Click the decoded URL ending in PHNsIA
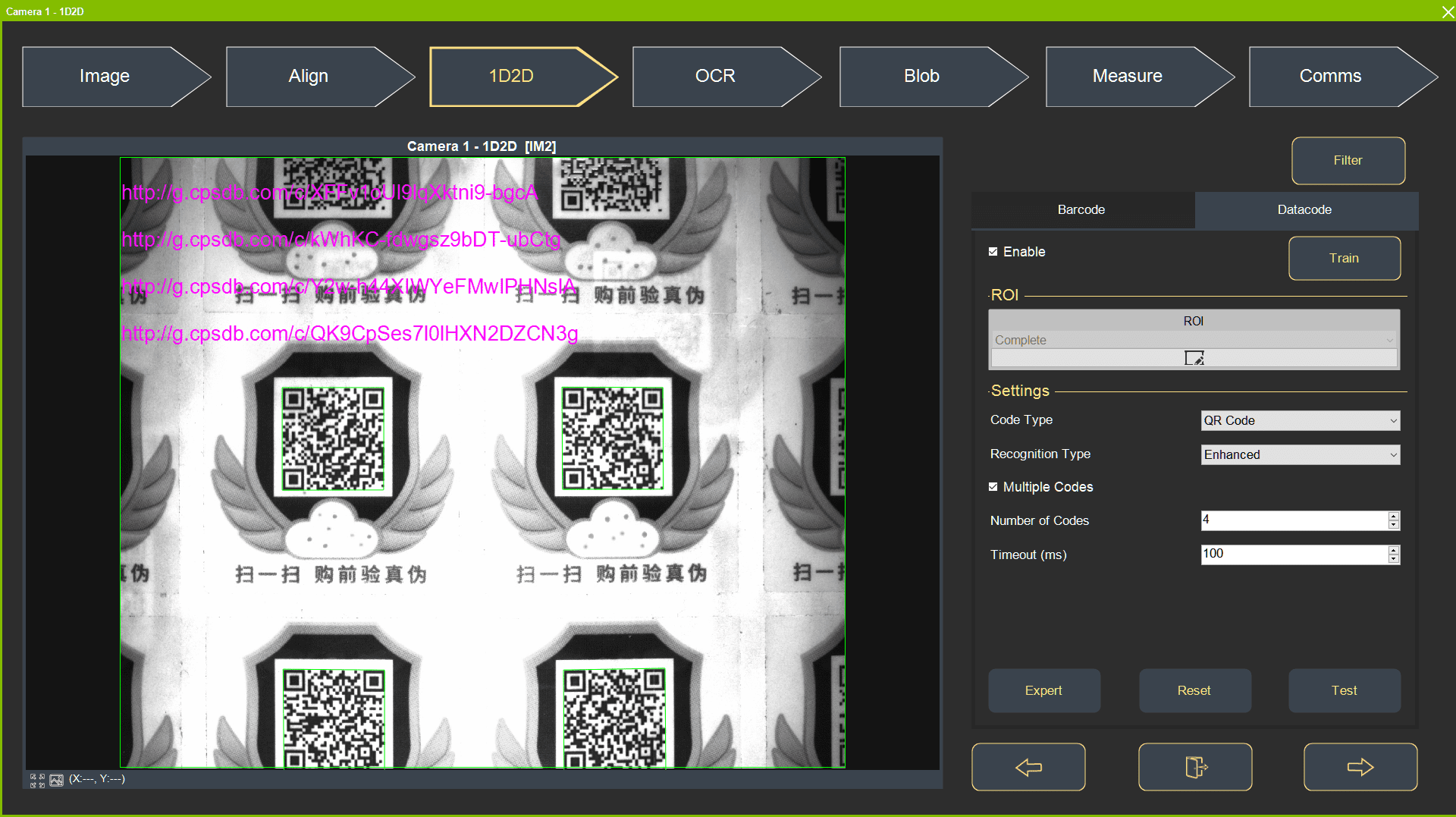This screenshot has height=817, width=1456. (x=350, y=287)
